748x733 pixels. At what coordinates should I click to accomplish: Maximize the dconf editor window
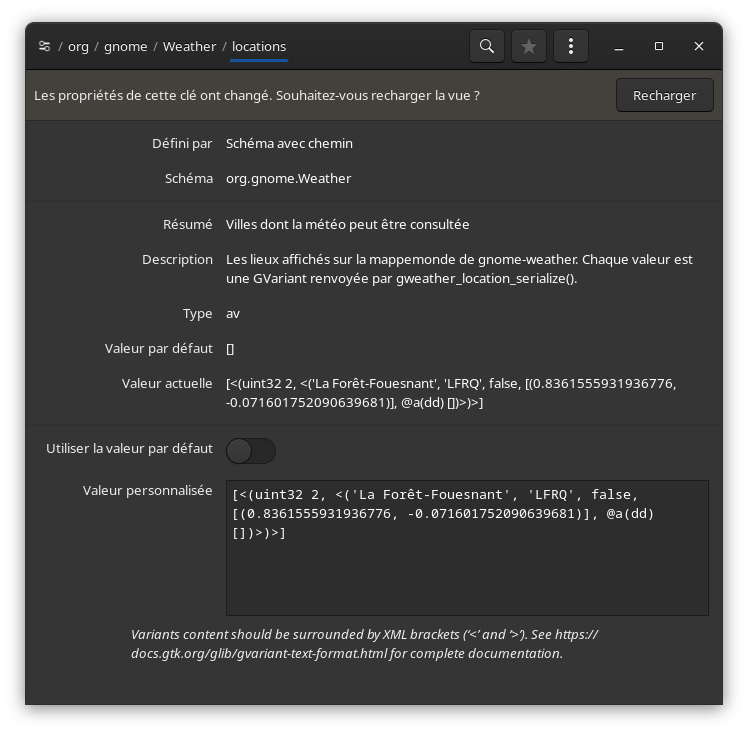pyautogui.click(x=659, y=46)
